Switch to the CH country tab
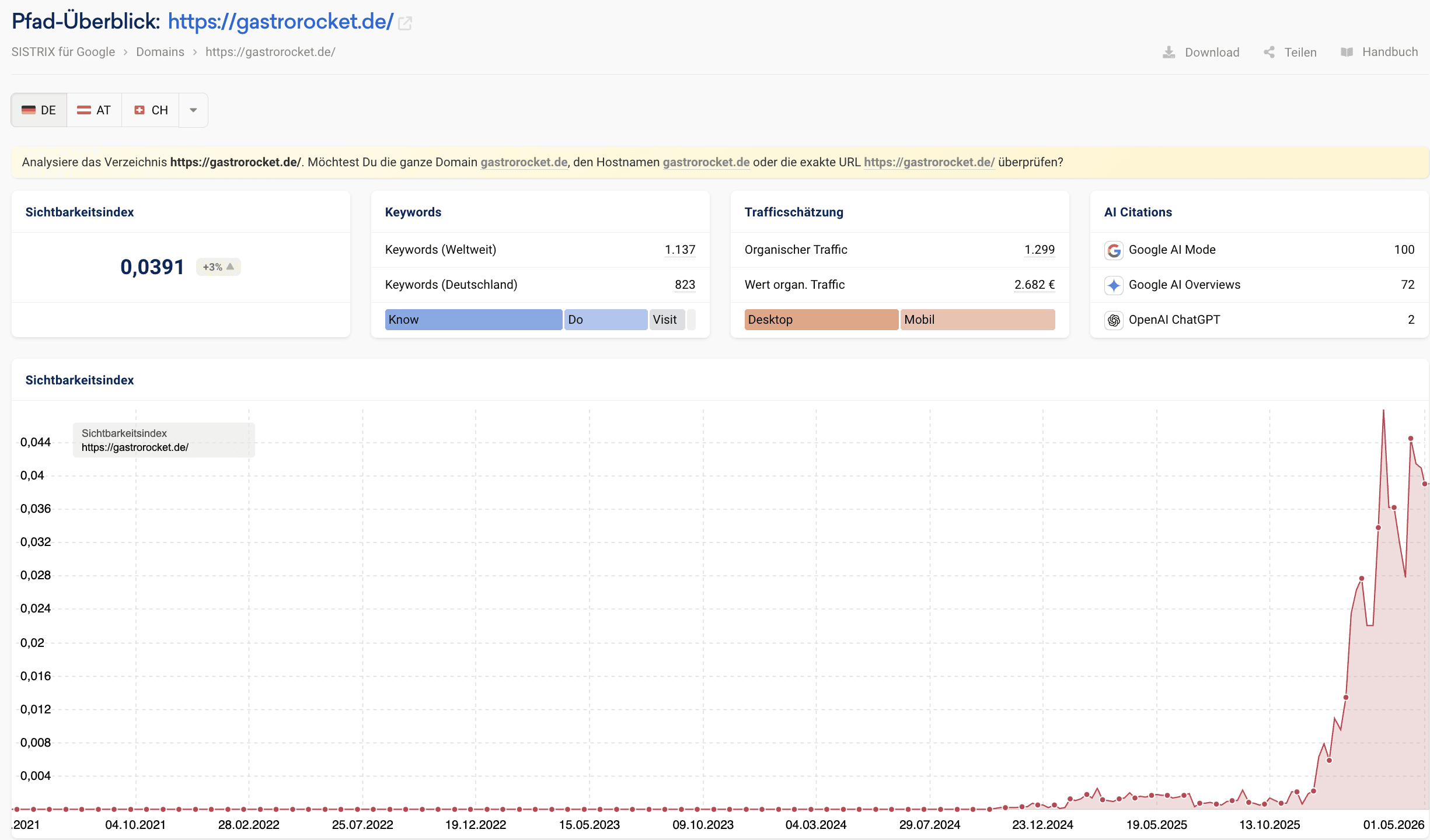This screenshot has width=1430, height=840. pos(151,110)
